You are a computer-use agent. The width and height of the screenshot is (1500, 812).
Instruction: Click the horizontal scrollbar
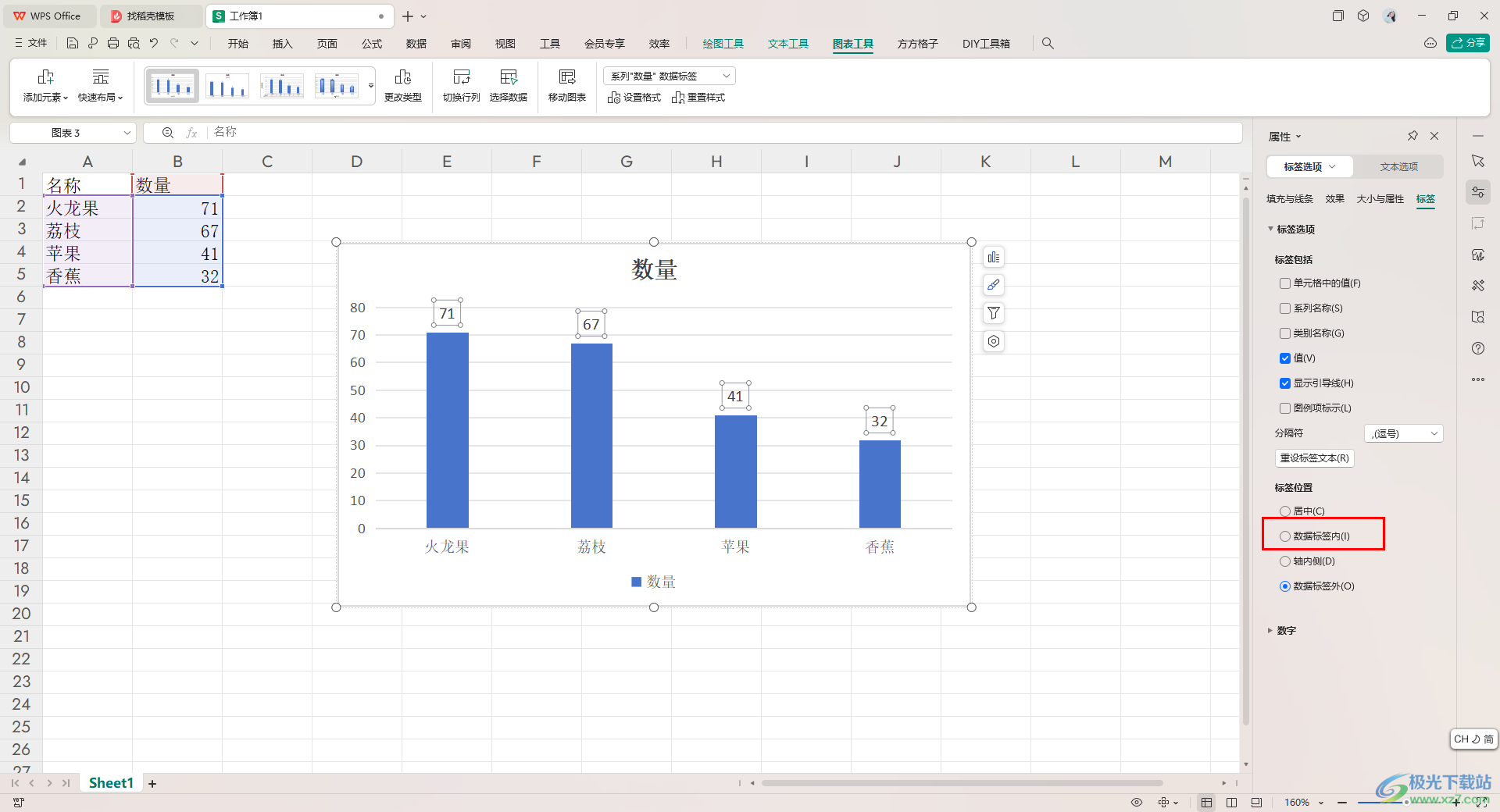point(962,782)
